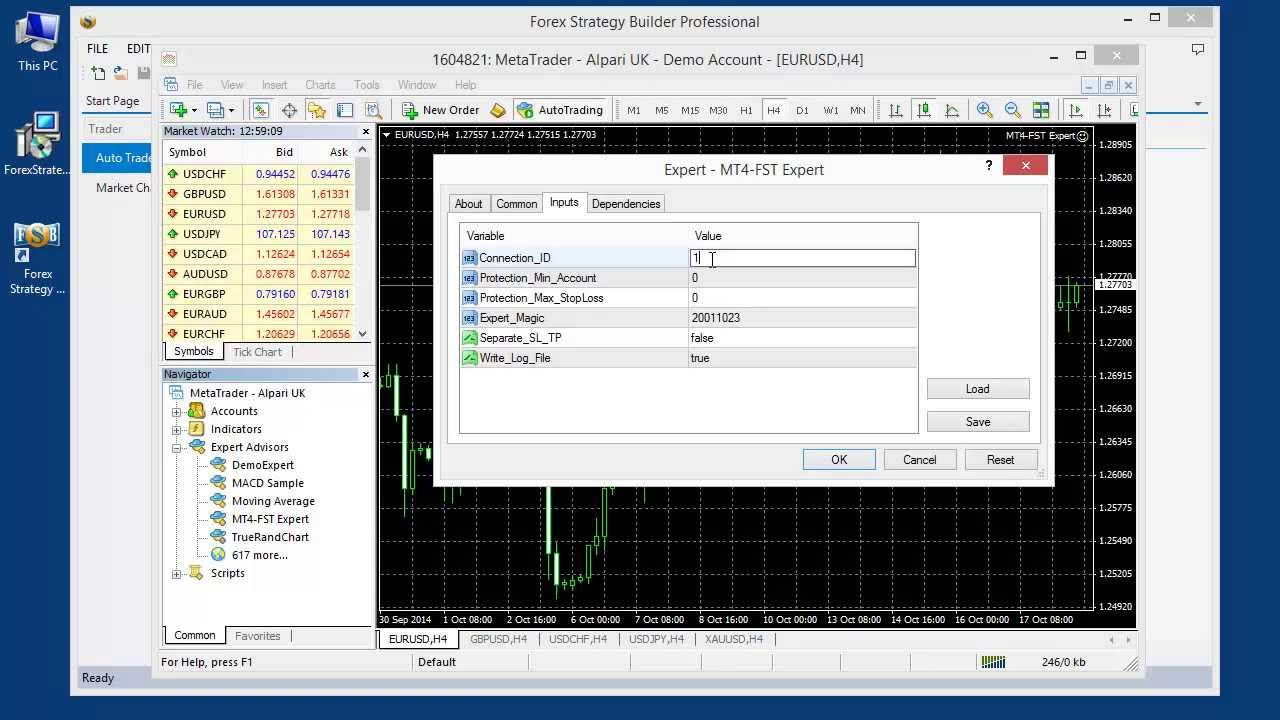Select the EURUSD row in Market Watch
This screenshot has width=1280, height=720.
pos(258,214)
